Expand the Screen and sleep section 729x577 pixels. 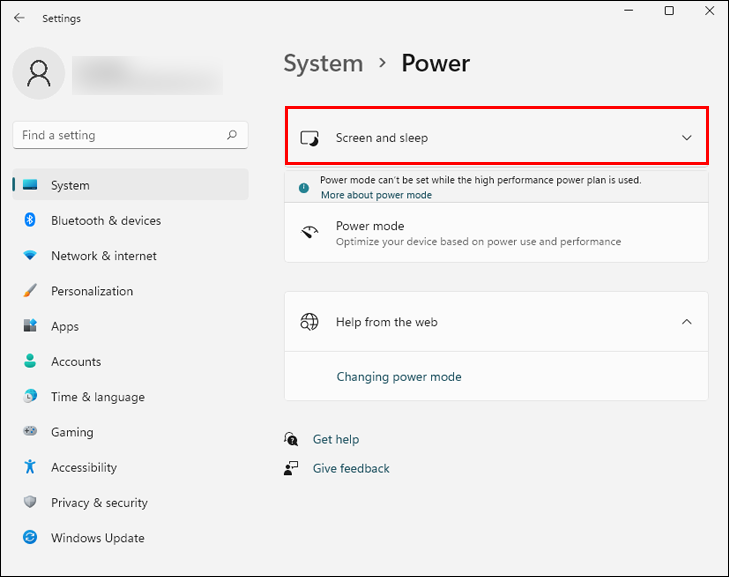[686, 138]
